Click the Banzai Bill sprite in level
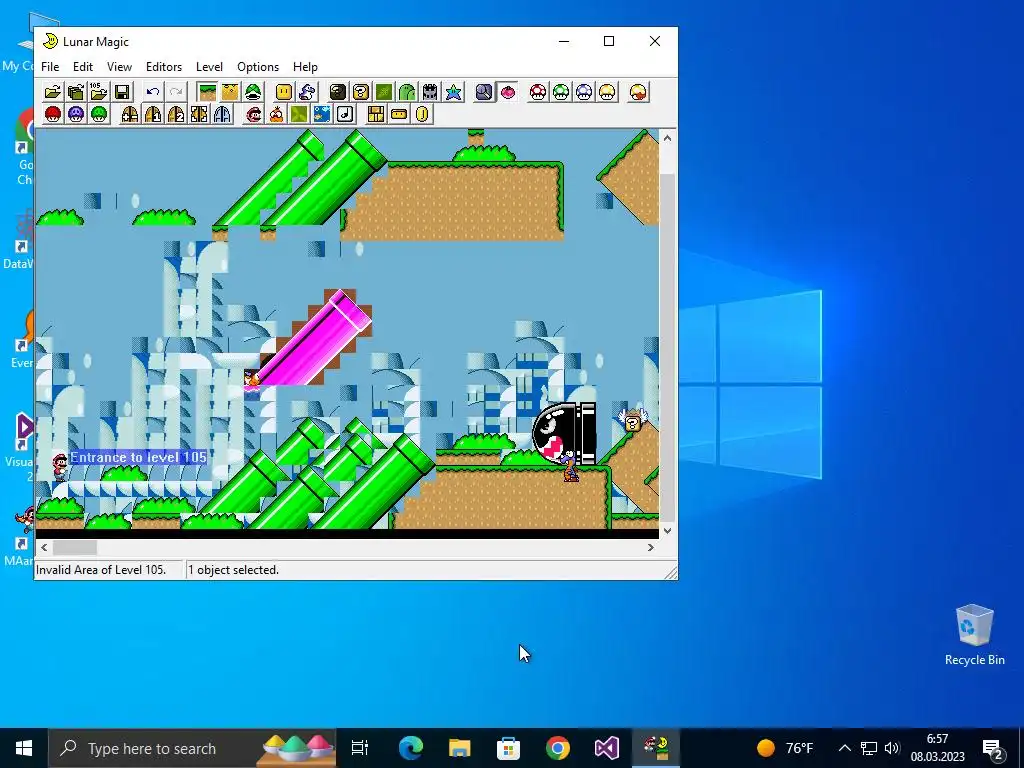This screenshot has width=1024, height=768. point(564,434)
